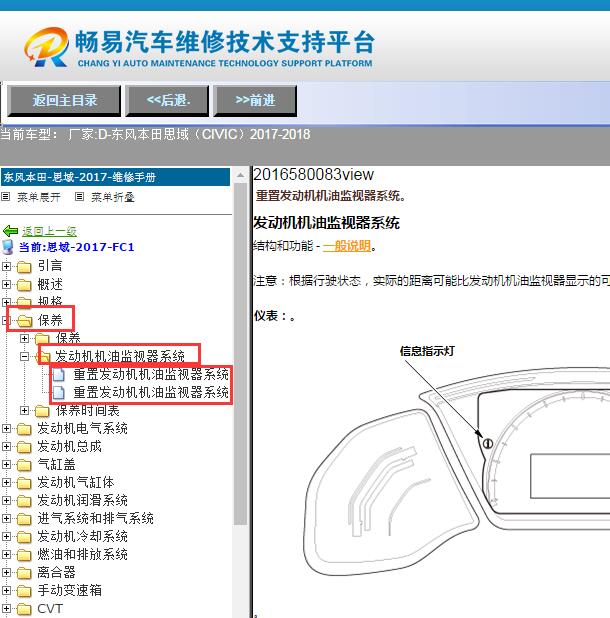Open the first 重置发动机机油监视器系统 document

pos(151,374)
